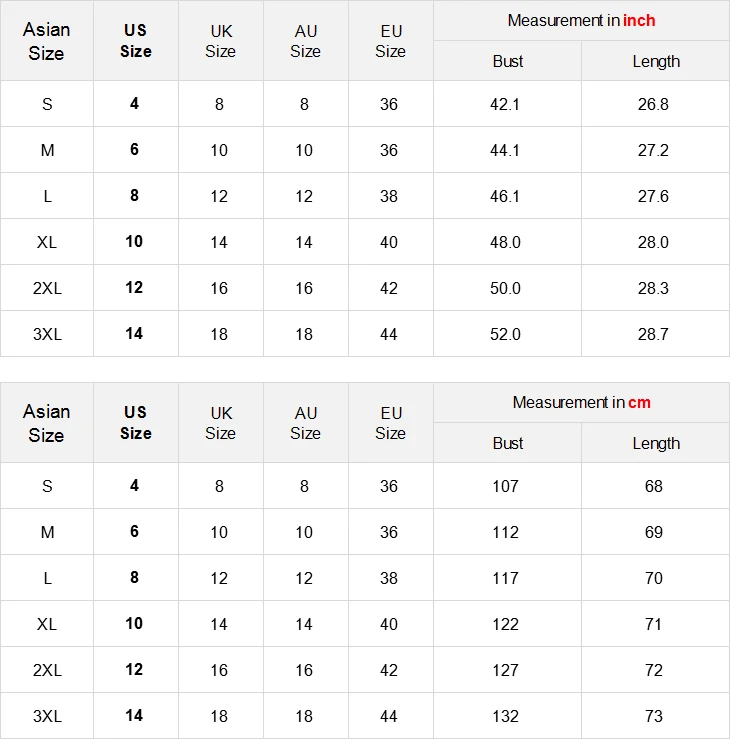Screen dimensions: 730x739
Task: Select the 122 cm bust value
Action: [x=507, y=624]
